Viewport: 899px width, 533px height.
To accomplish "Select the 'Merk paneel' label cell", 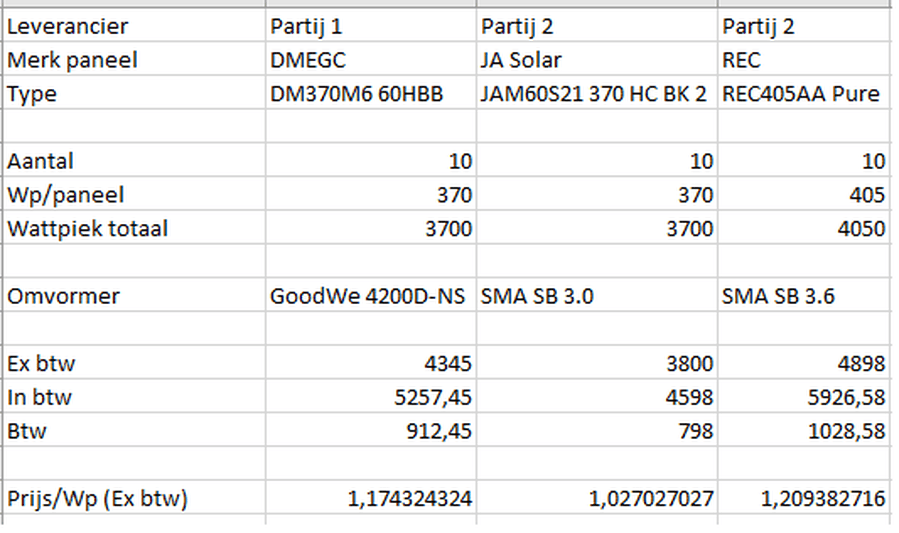I will (134, 60).
